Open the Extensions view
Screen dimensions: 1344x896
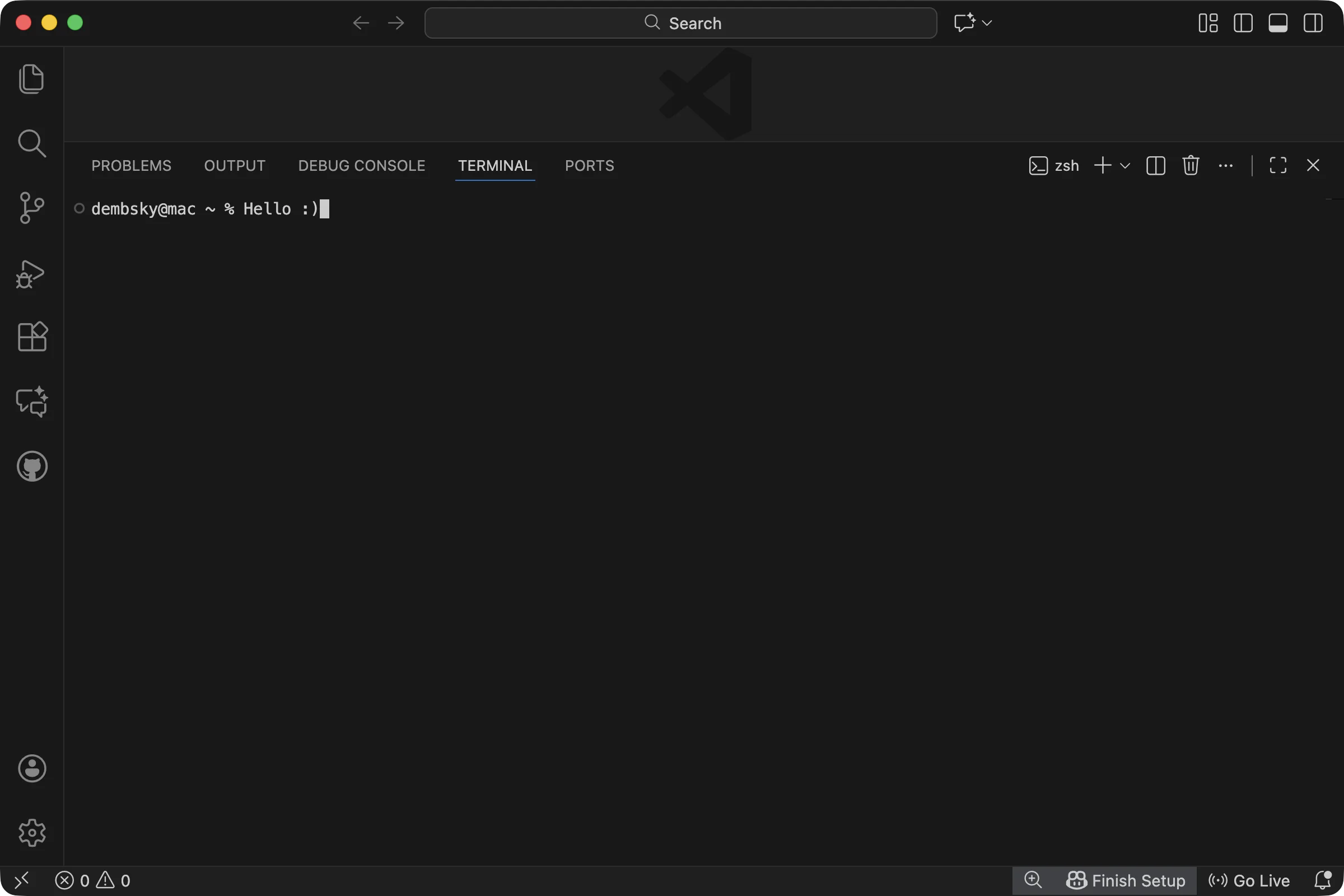point(32,337)
